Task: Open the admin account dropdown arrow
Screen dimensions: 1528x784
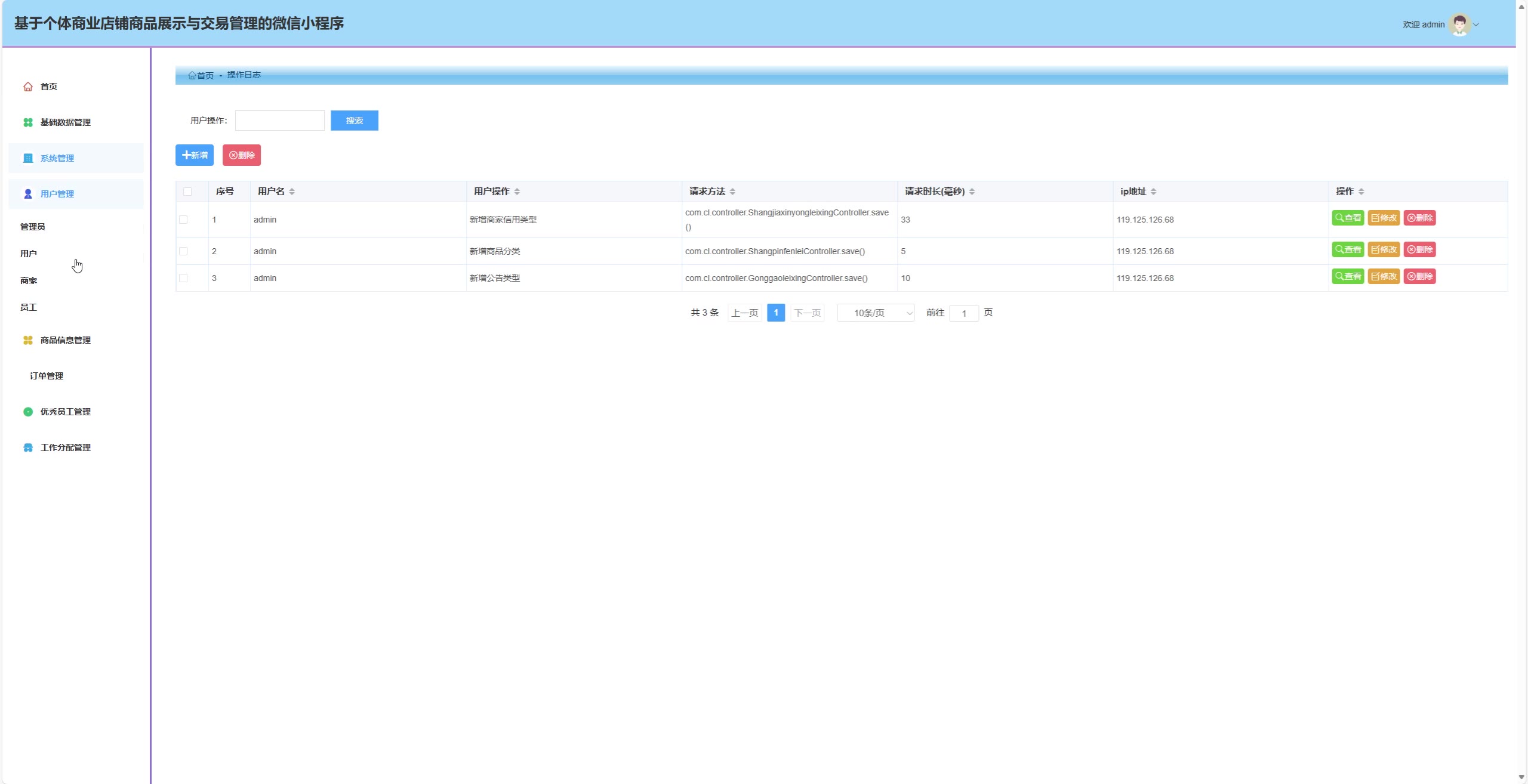Action: 1476,24
